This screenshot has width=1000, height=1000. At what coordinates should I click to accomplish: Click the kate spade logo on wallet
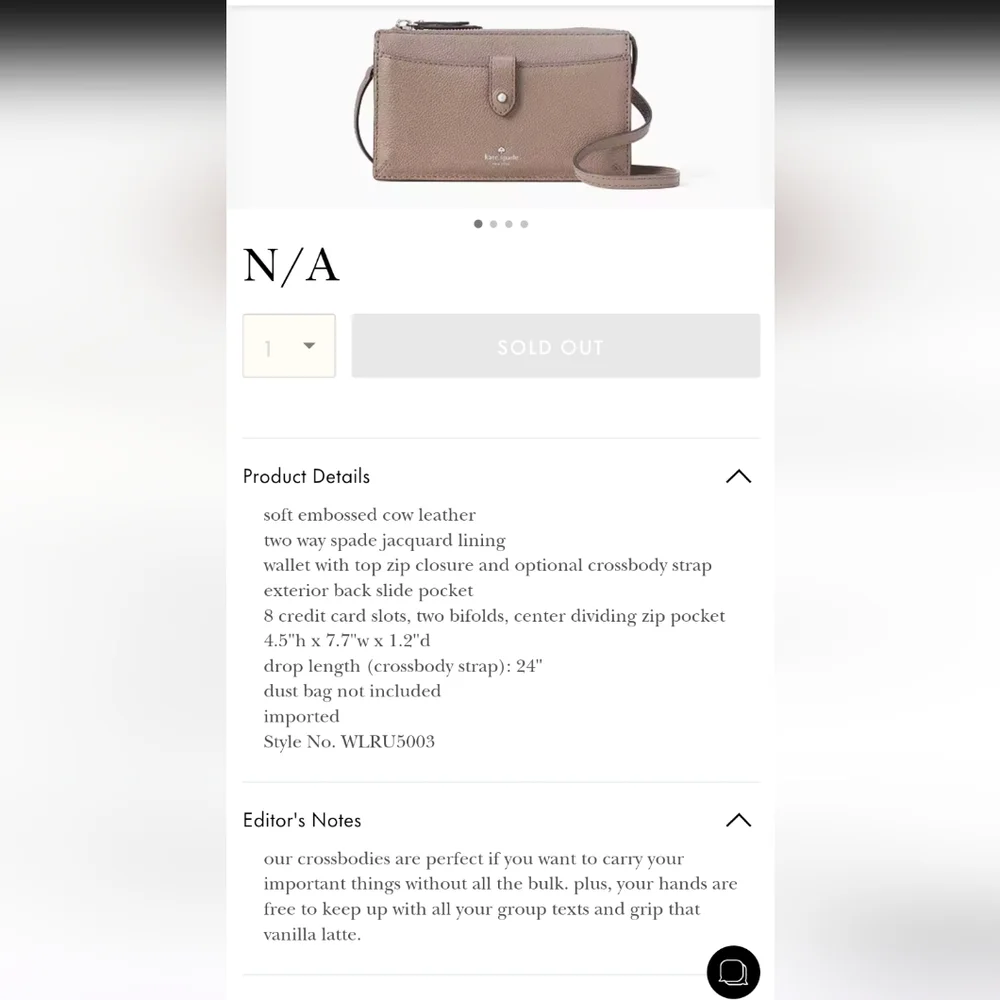point(501,156)
